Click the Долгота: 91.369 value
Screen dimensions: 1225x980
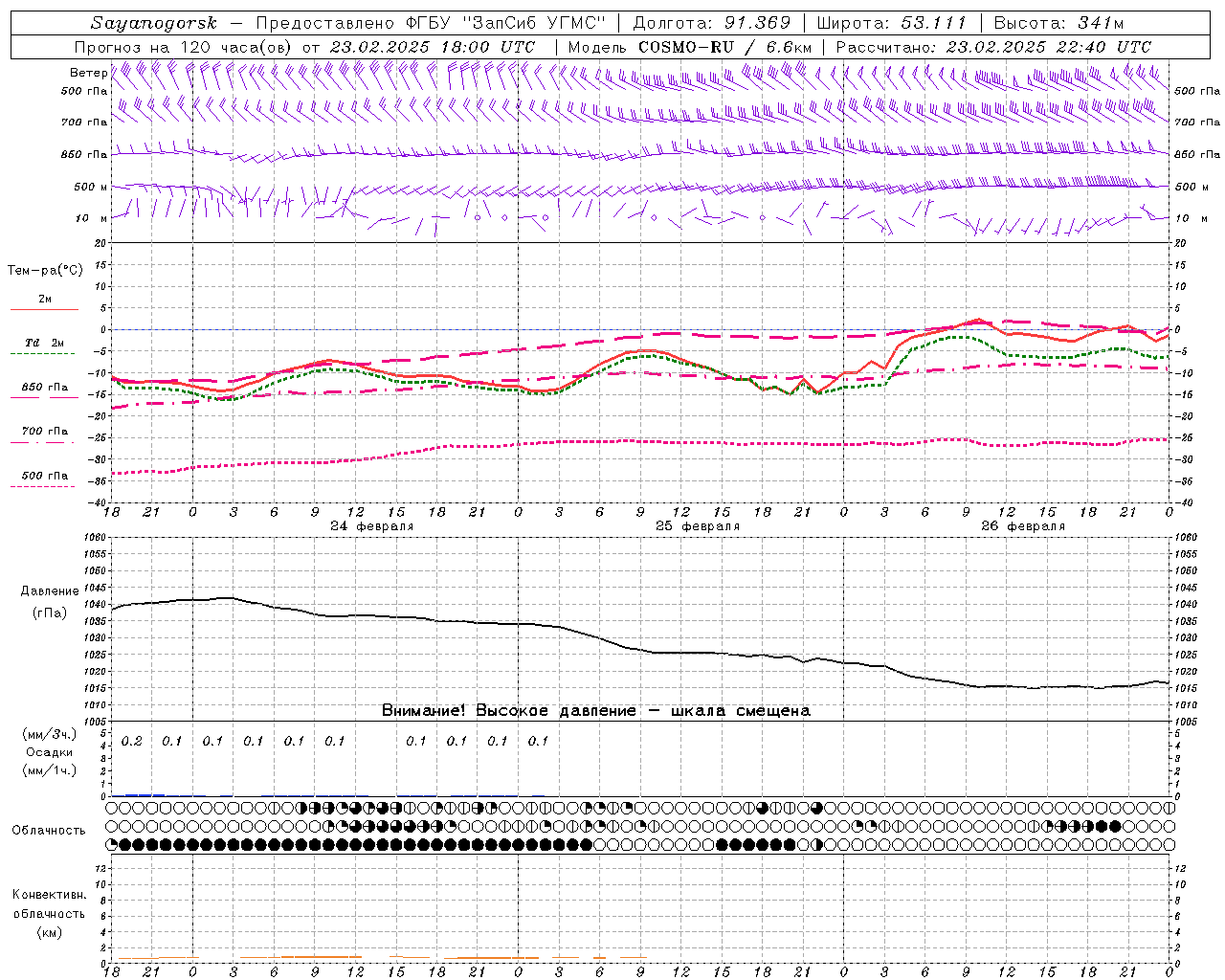tap(712, 23)
